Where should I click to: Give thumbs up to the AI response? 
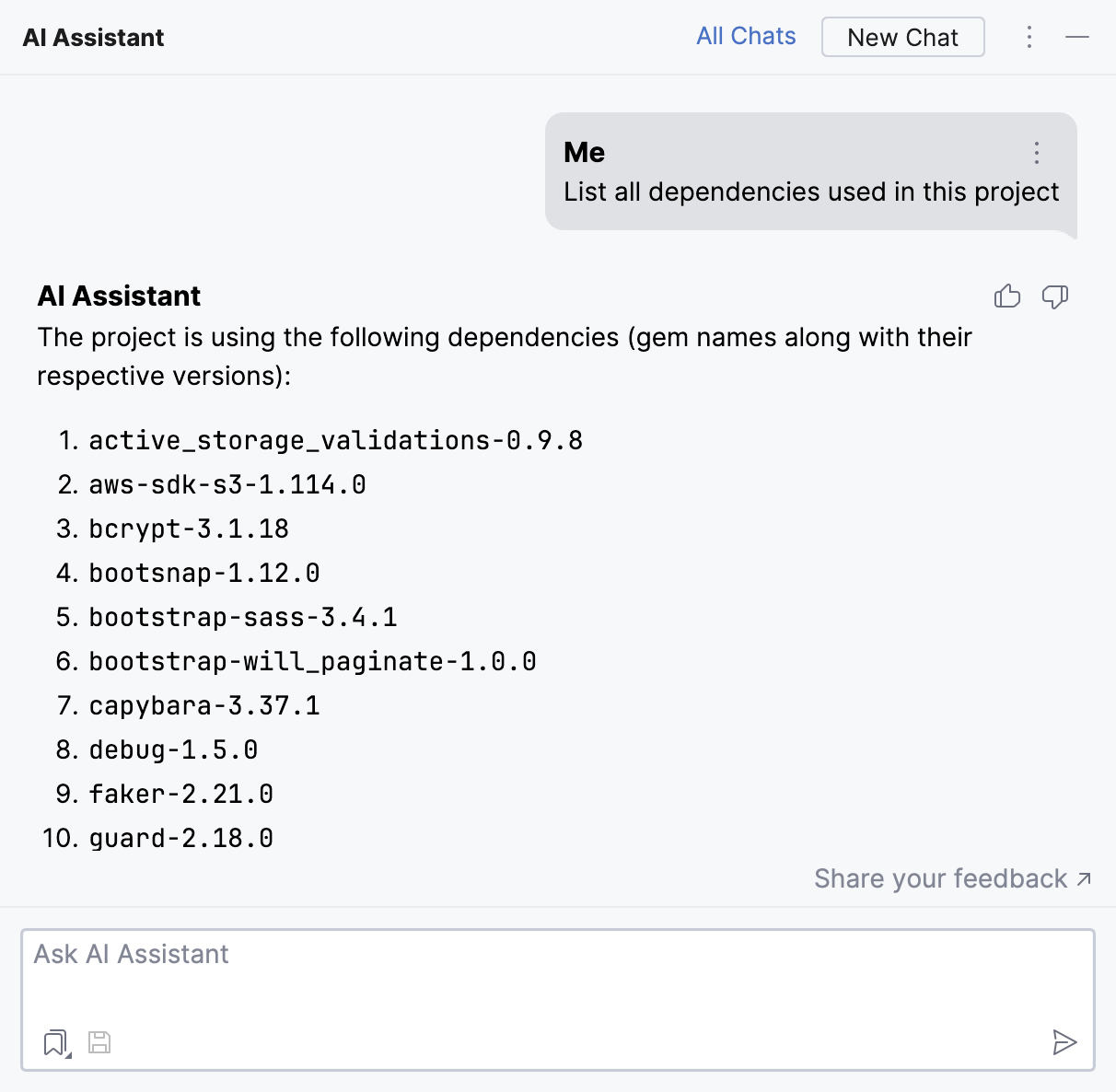[x=1007, y=296]
